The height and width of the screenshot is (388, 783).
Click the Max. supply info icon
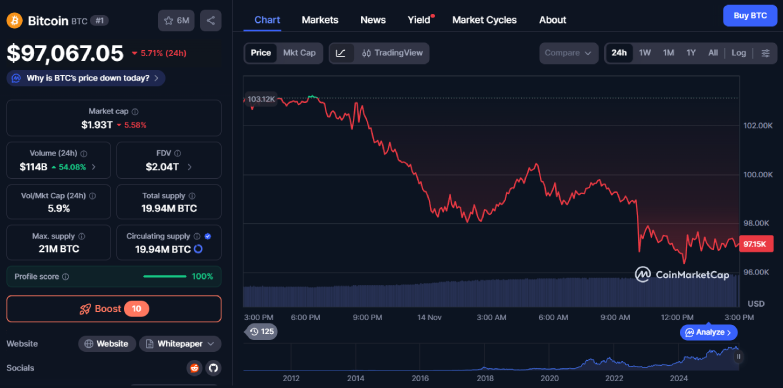point(82,236)
